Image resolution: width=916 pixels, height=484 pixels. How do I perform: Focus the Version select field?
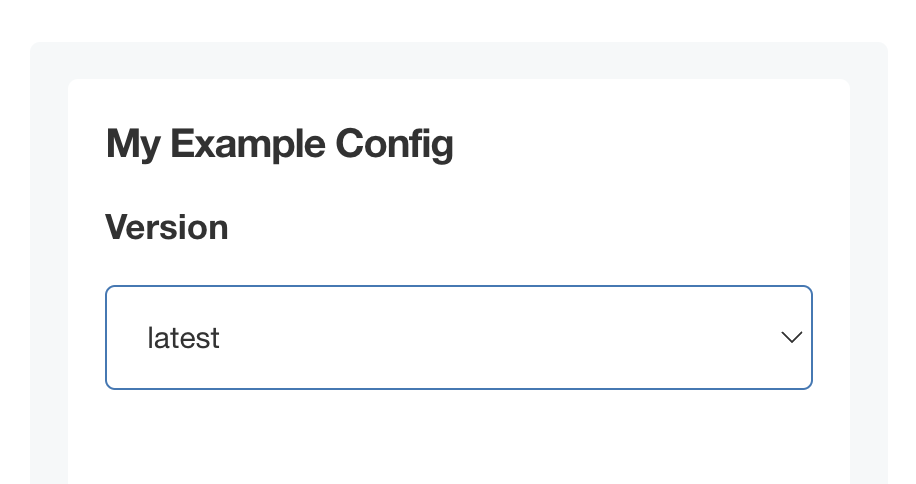click(458, 338)
